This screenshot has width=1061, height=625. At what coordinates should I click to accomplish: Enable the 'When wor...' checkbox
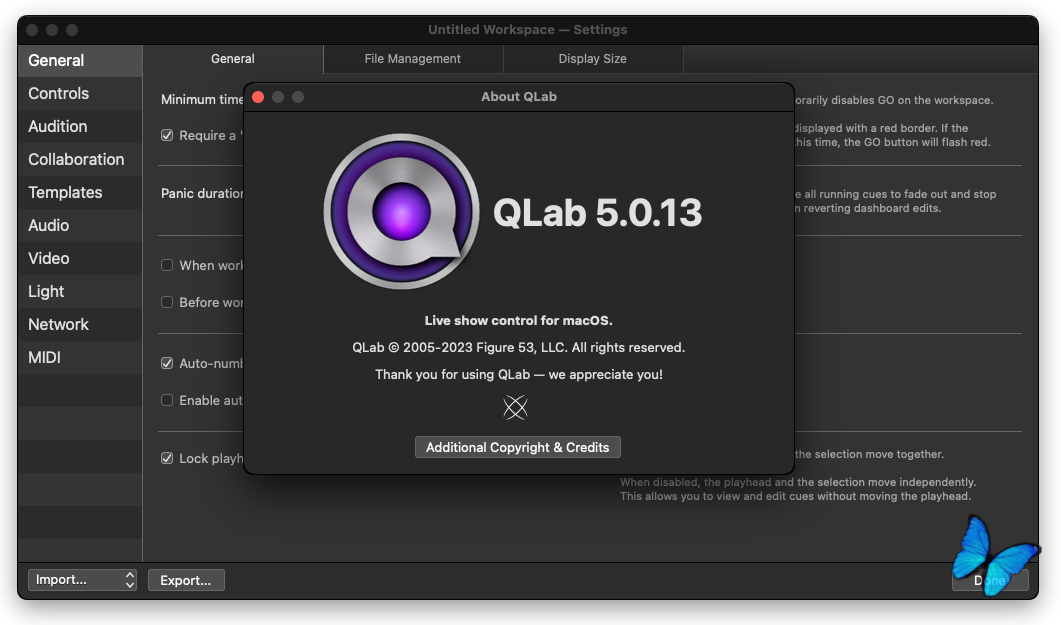click(x=167, y=265)
